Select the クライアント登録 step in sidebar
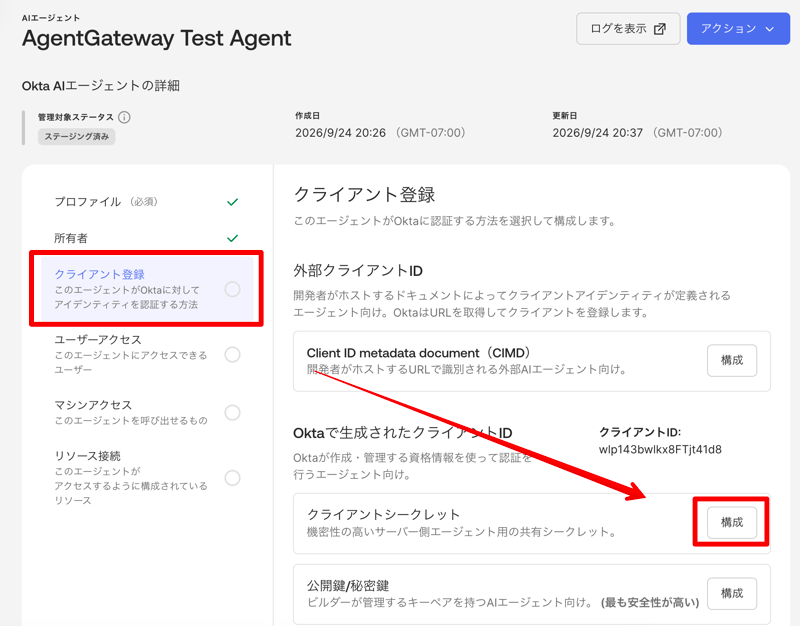The height and width of the screenshot is (626, 800). click(x=147, y=289)
